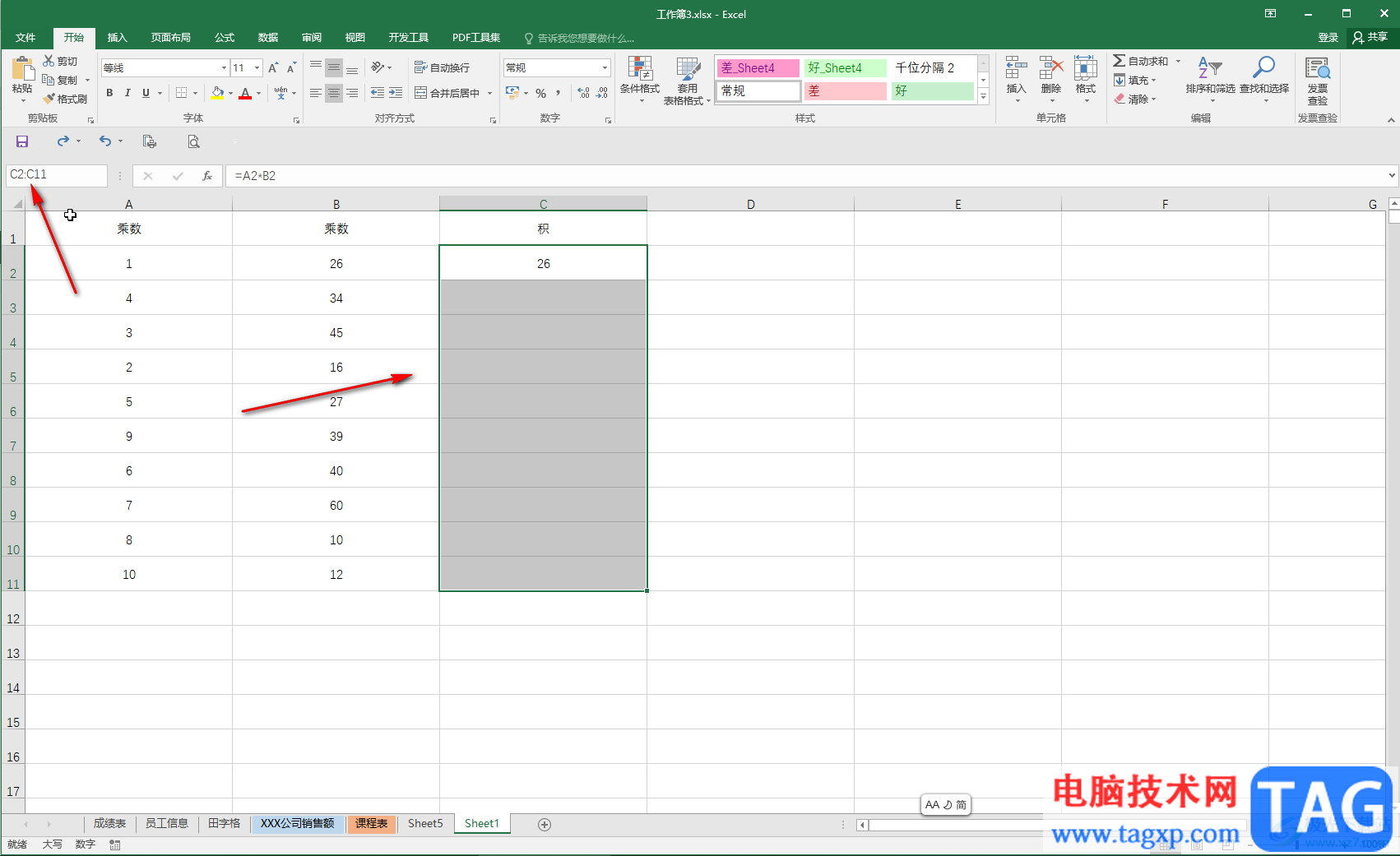
Task: Switch to the 公式 Formulas tab
Action: tap(225, 38)
